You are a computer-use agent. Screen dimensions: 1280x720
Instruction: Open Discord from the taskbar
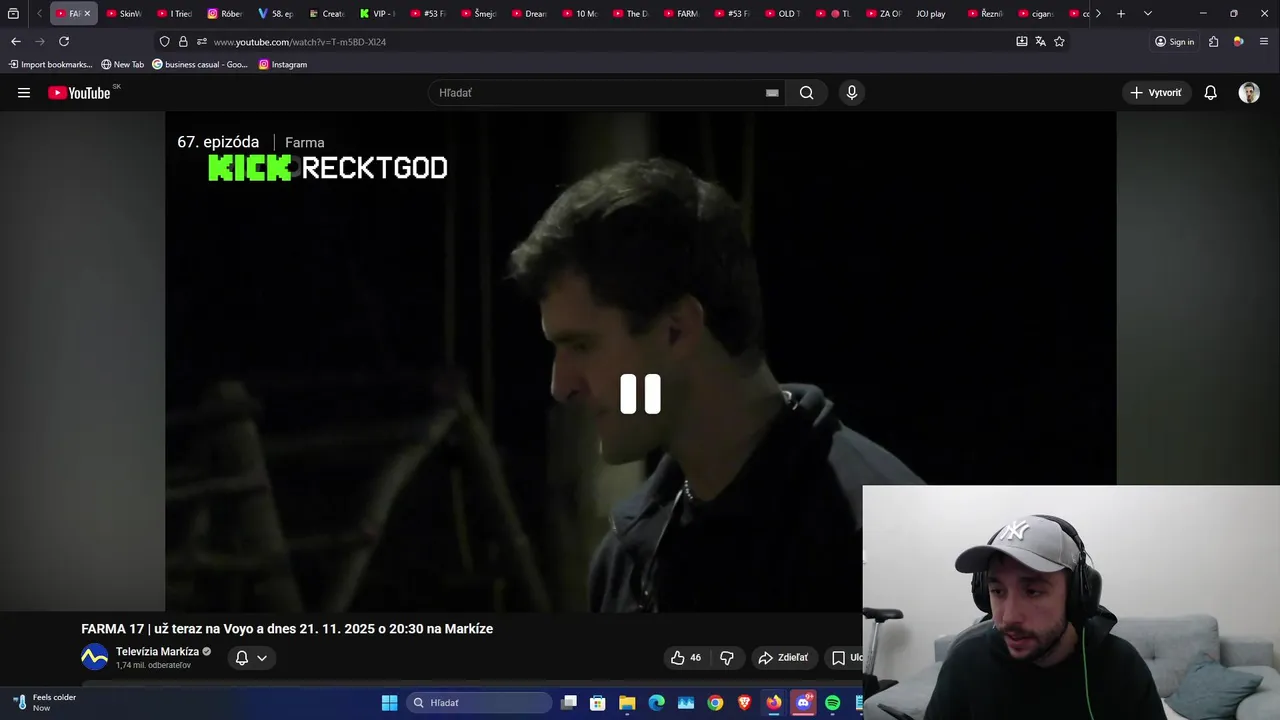tap(803, 703)
